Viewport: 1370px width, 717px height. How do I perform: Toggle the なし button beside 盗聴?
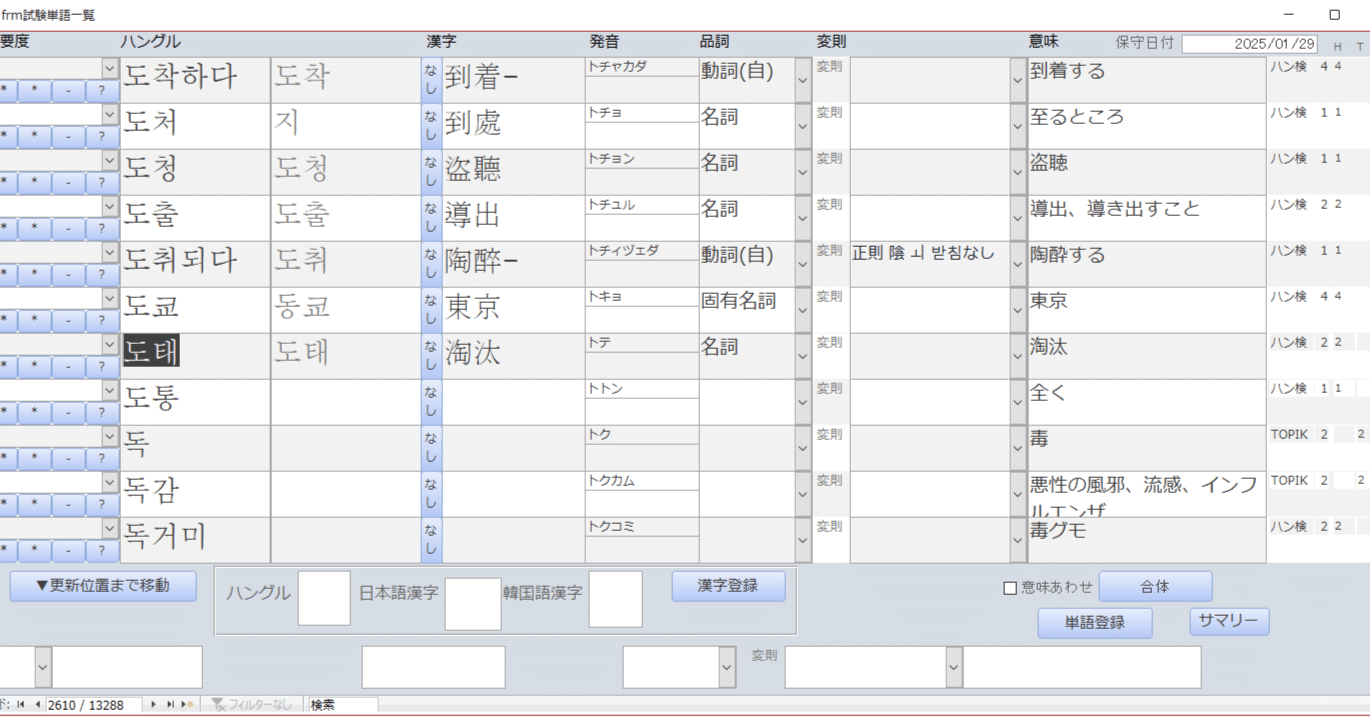431,172
